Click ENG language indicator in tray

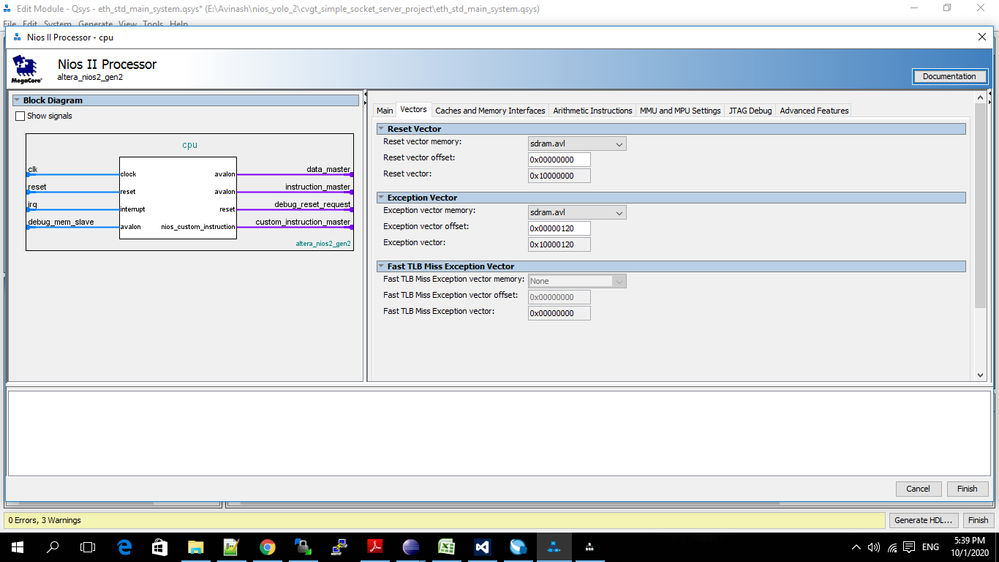930,547
